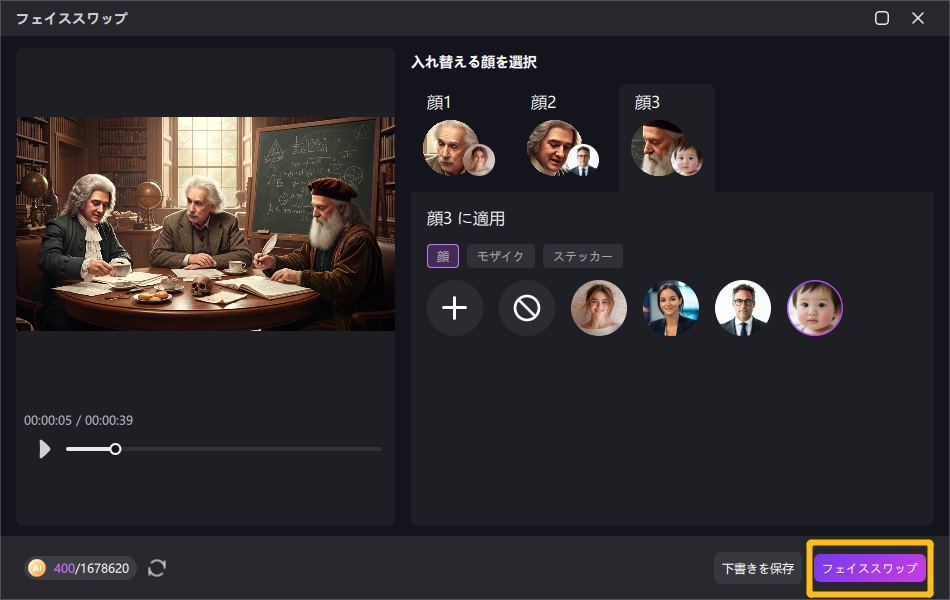
Task: Click the video preview image
Action: coord(205,224)
